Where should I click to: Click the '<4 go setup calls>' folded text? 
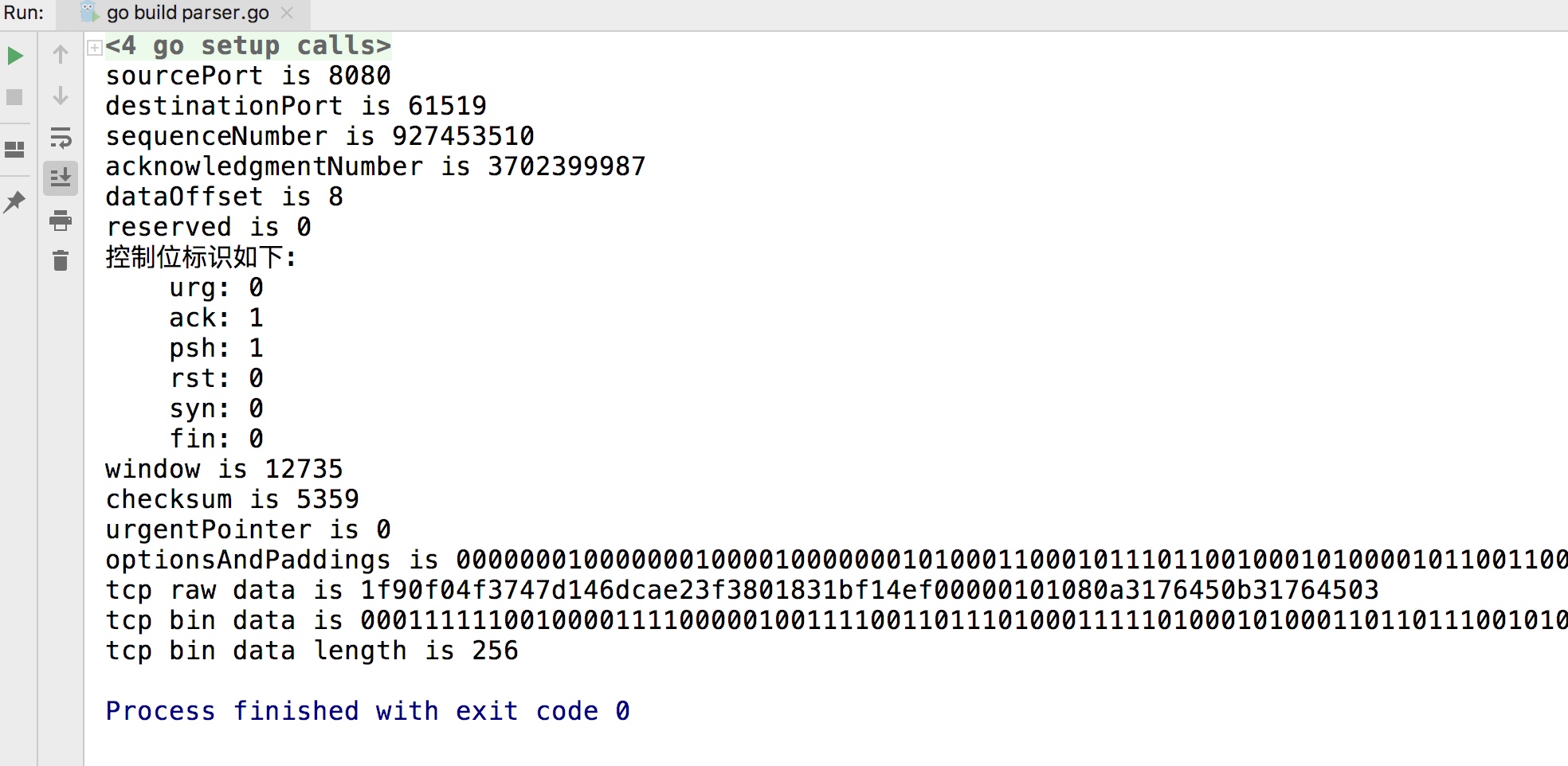[x=248, y=45]
